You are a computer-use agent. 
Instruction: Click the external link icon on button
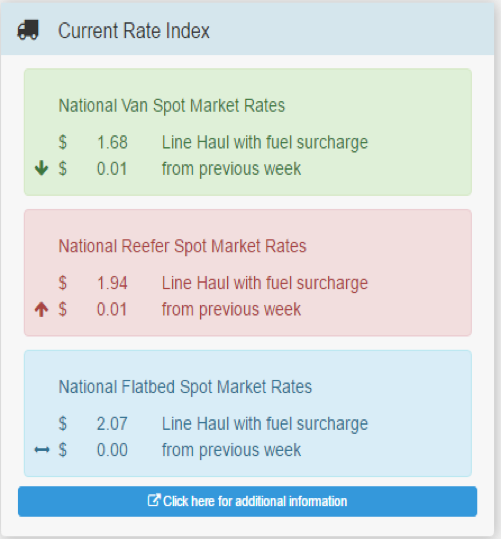click(154, 500)
